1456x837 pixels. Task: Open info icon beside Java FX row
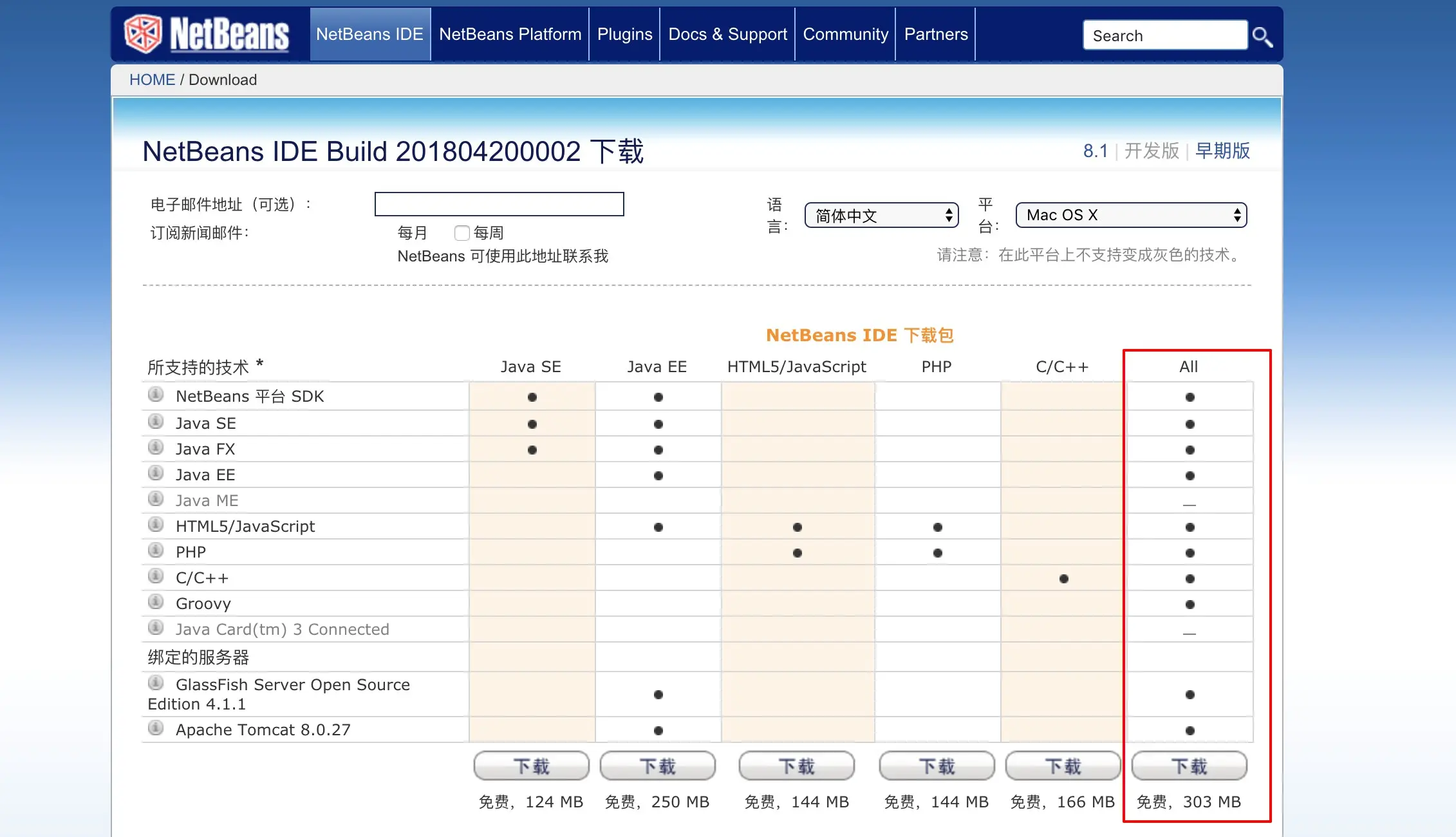coord(156,447)
